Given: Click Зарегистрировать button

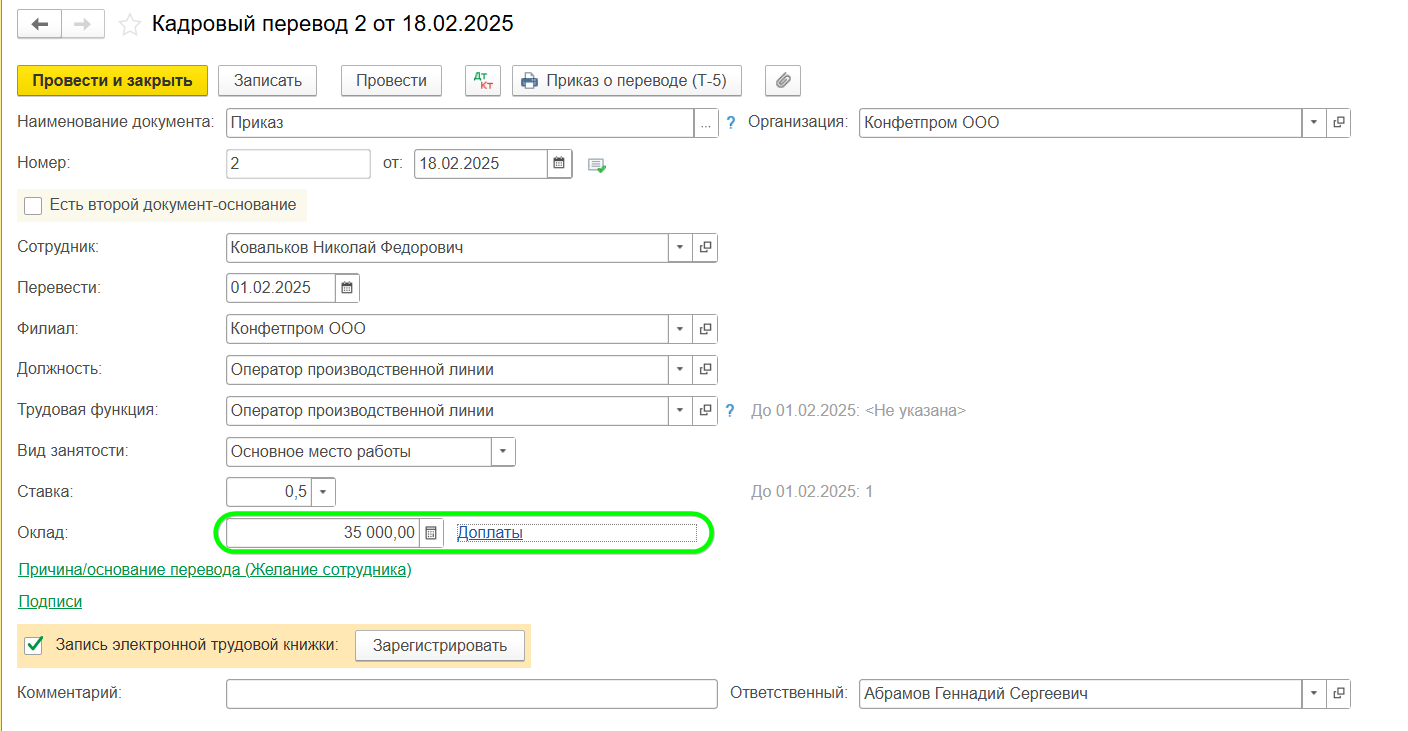Looking at the screenshot, I should coord(440,645).
